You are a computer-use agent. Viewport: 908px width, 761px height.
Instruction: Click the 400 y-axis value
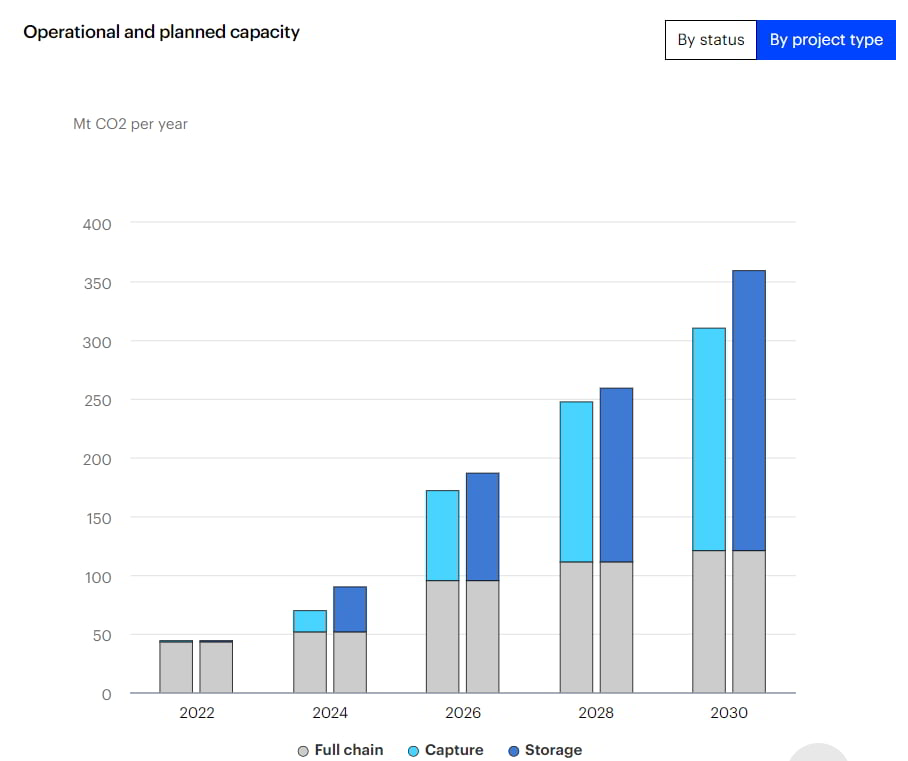pyautogui.click(x=97, y=225)
